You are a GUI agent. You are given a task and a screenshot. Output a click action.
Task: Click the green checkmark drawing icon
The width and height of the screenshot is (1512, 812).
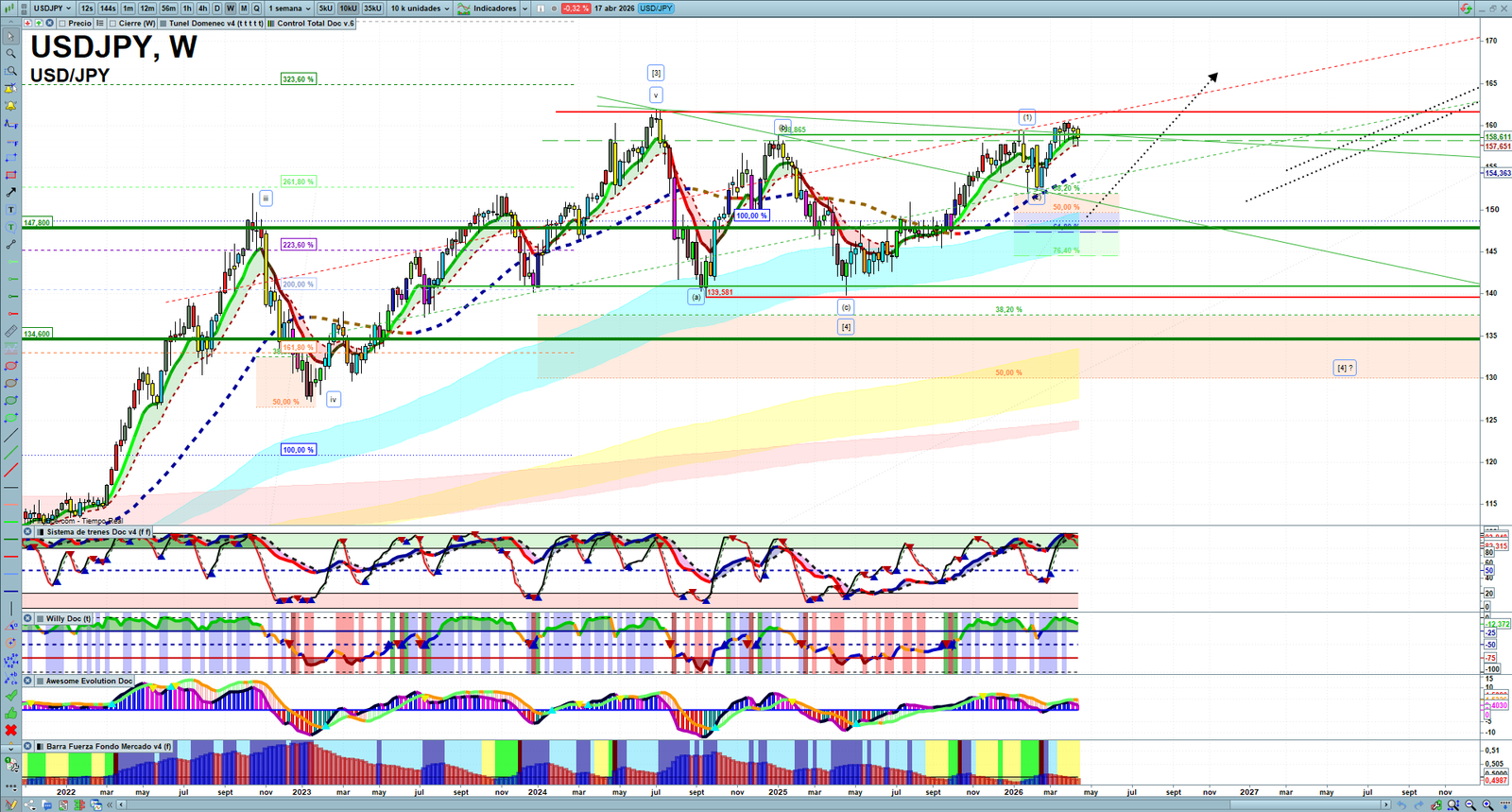(10, 696)
